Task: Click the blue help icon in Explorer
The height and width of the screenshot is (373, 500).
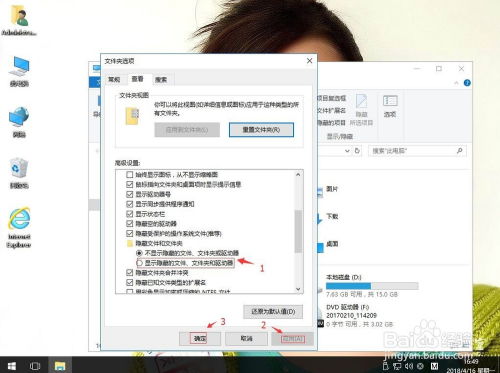Action: click(x=467, y=83)
